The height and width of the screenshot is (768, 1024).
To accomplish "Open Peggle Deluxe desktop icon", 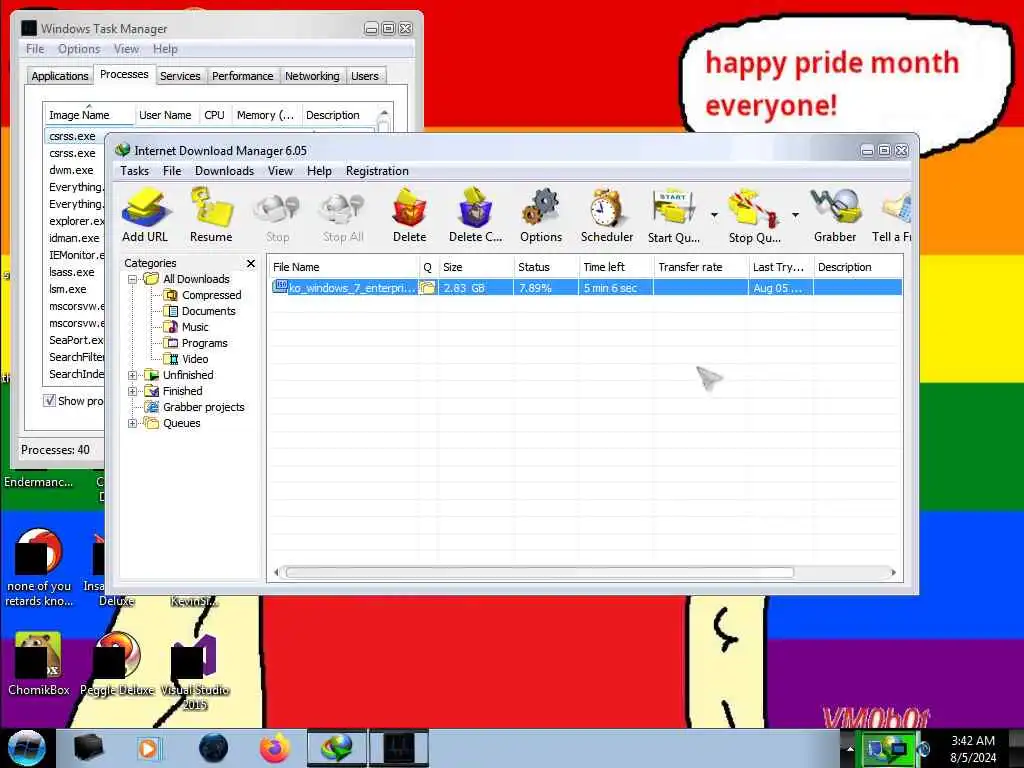I will (x=117, y=663).
